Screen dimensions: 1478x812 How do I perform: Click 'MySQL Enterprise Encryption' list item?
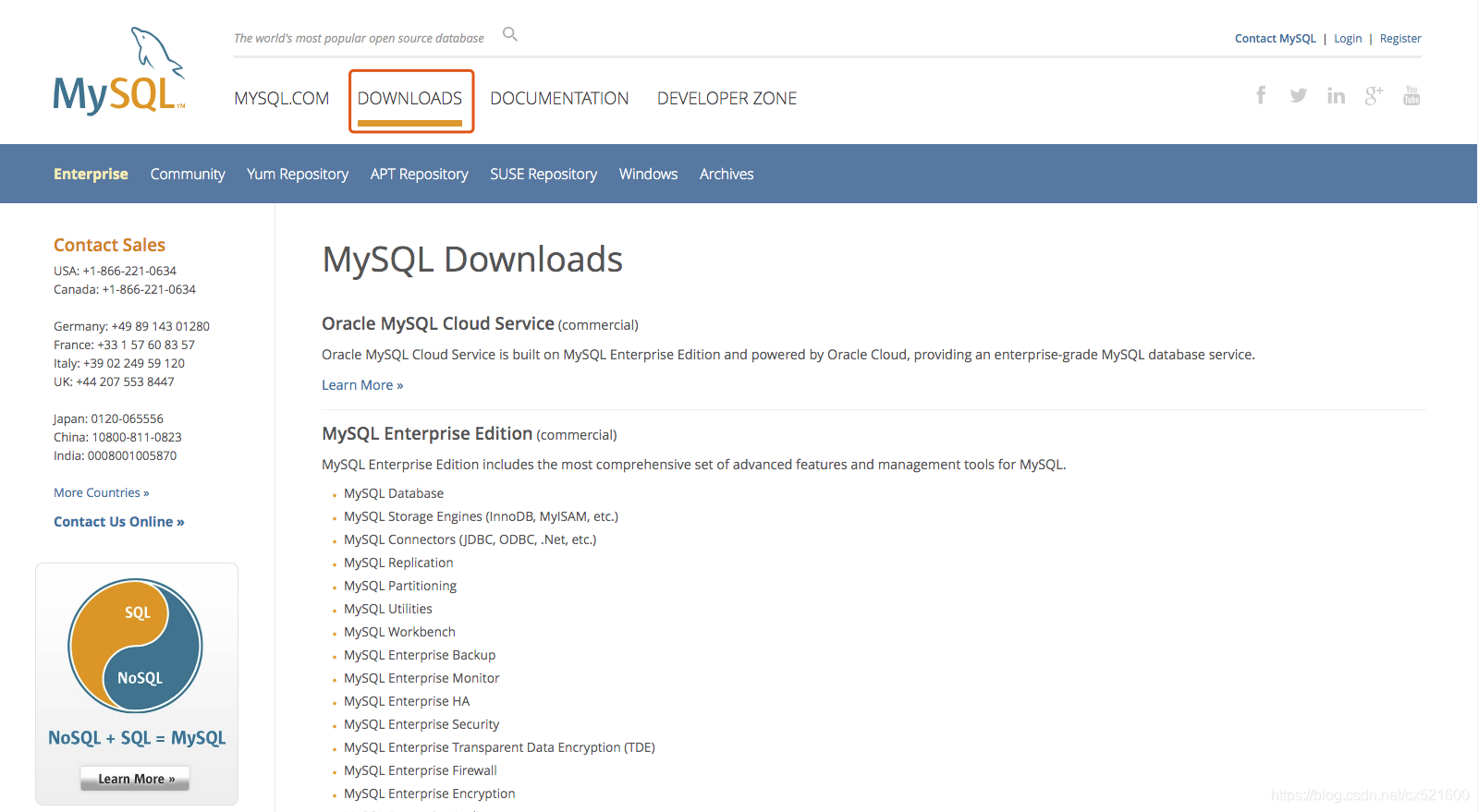[430, 794]
